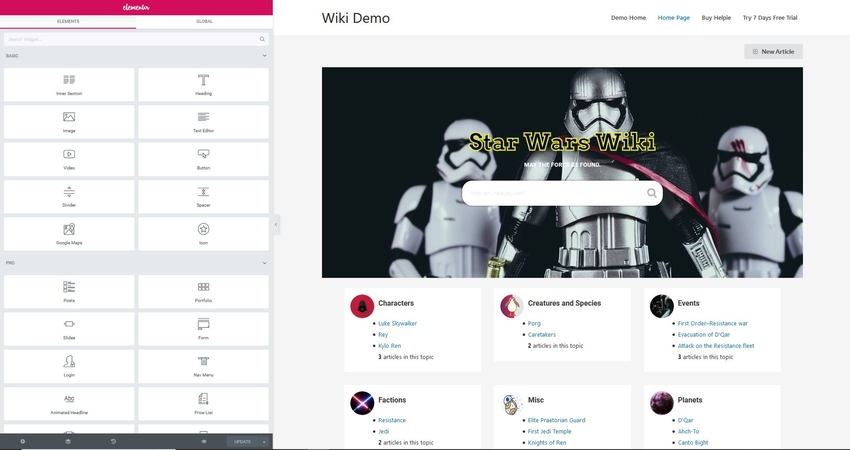The height and width of the screenshot is (450, 850).
Task: Pick the Button widget
Action: click(203, 159)
